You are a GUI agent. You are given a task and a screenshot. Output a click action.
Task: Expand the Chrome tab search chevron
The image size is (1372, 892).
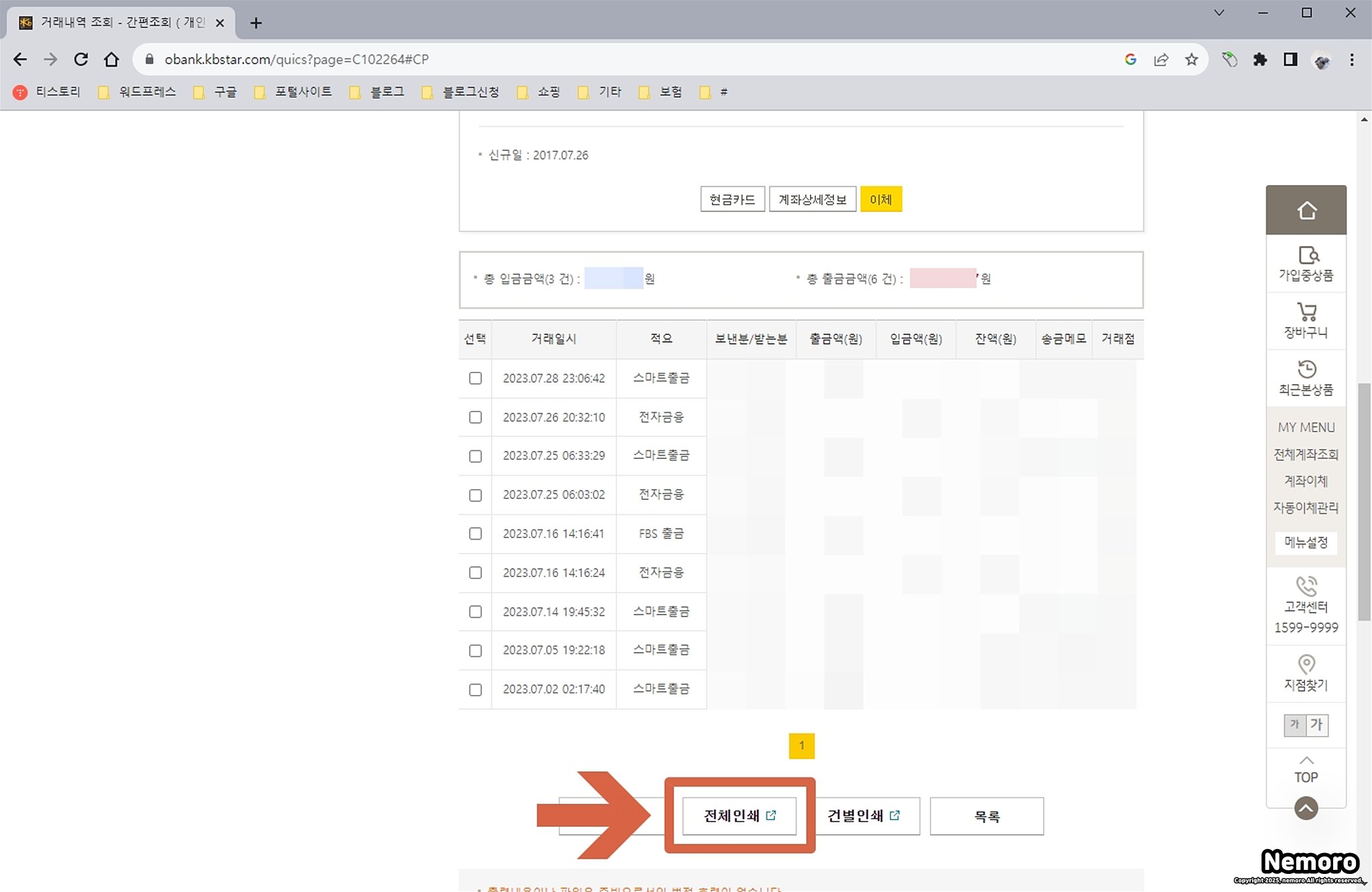1219,13
